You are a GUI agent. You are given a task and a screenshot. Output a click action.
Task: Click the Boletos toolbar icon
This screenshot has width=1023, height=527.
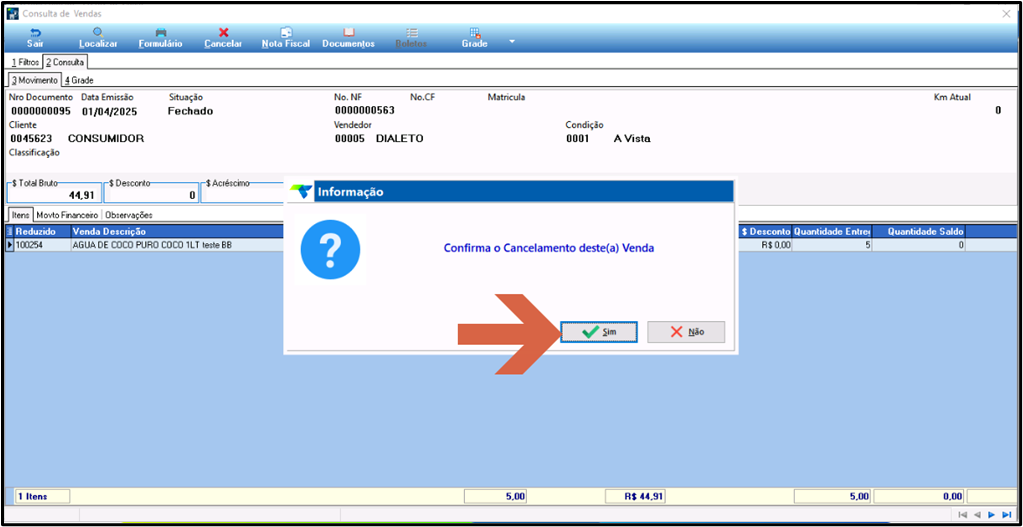pyautogui.click(x=411, y=38)
